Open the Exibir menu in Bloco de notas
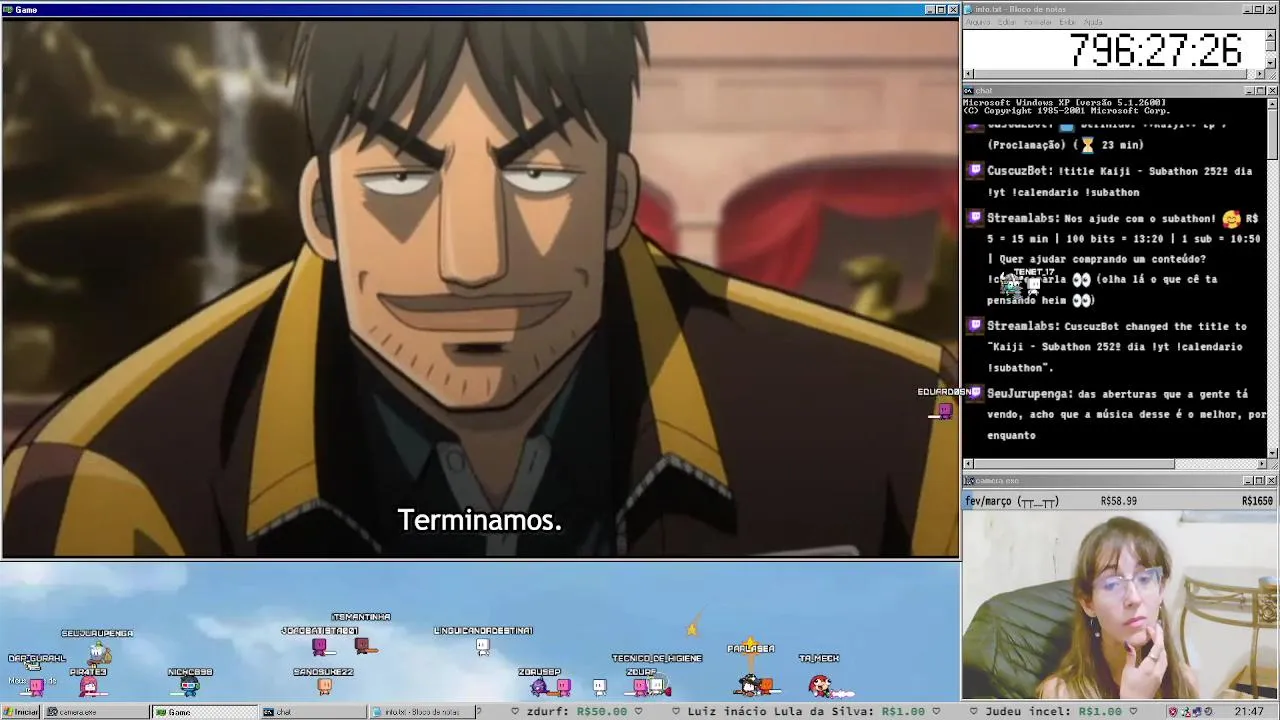Screen dimensions: 1280x720 [1068, 22]
